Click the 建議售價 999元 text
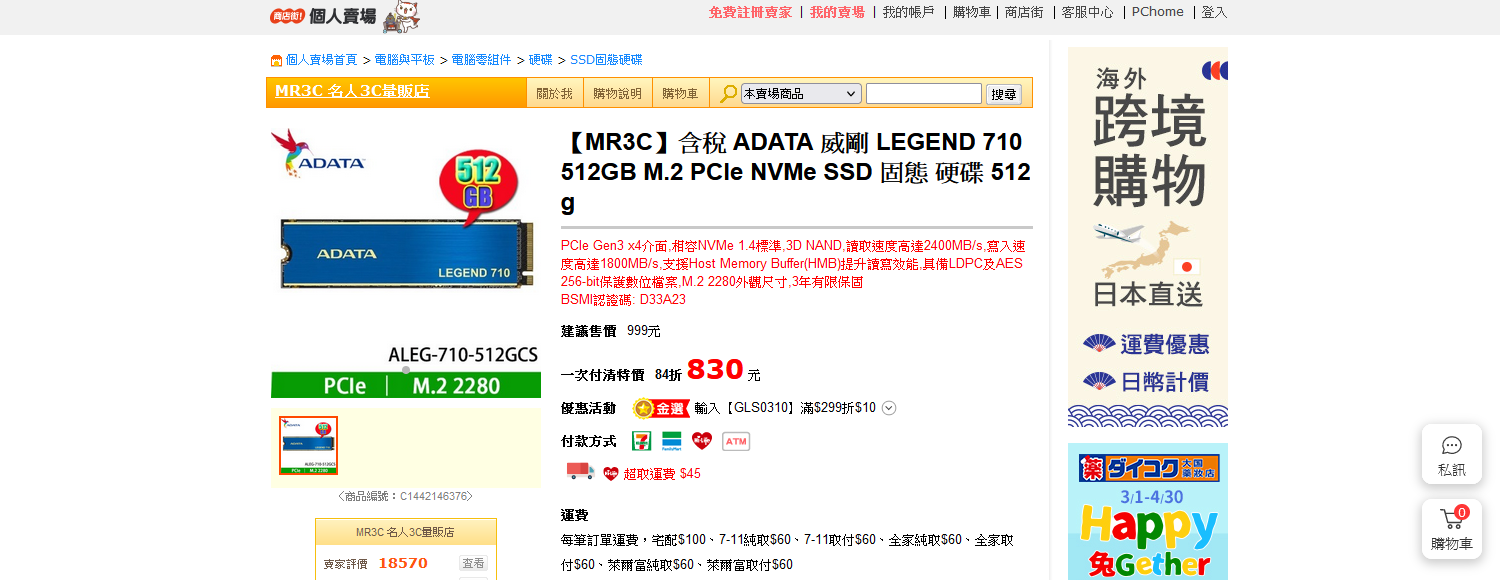This screenshot has width=1500, height=580. coord(611,331)
